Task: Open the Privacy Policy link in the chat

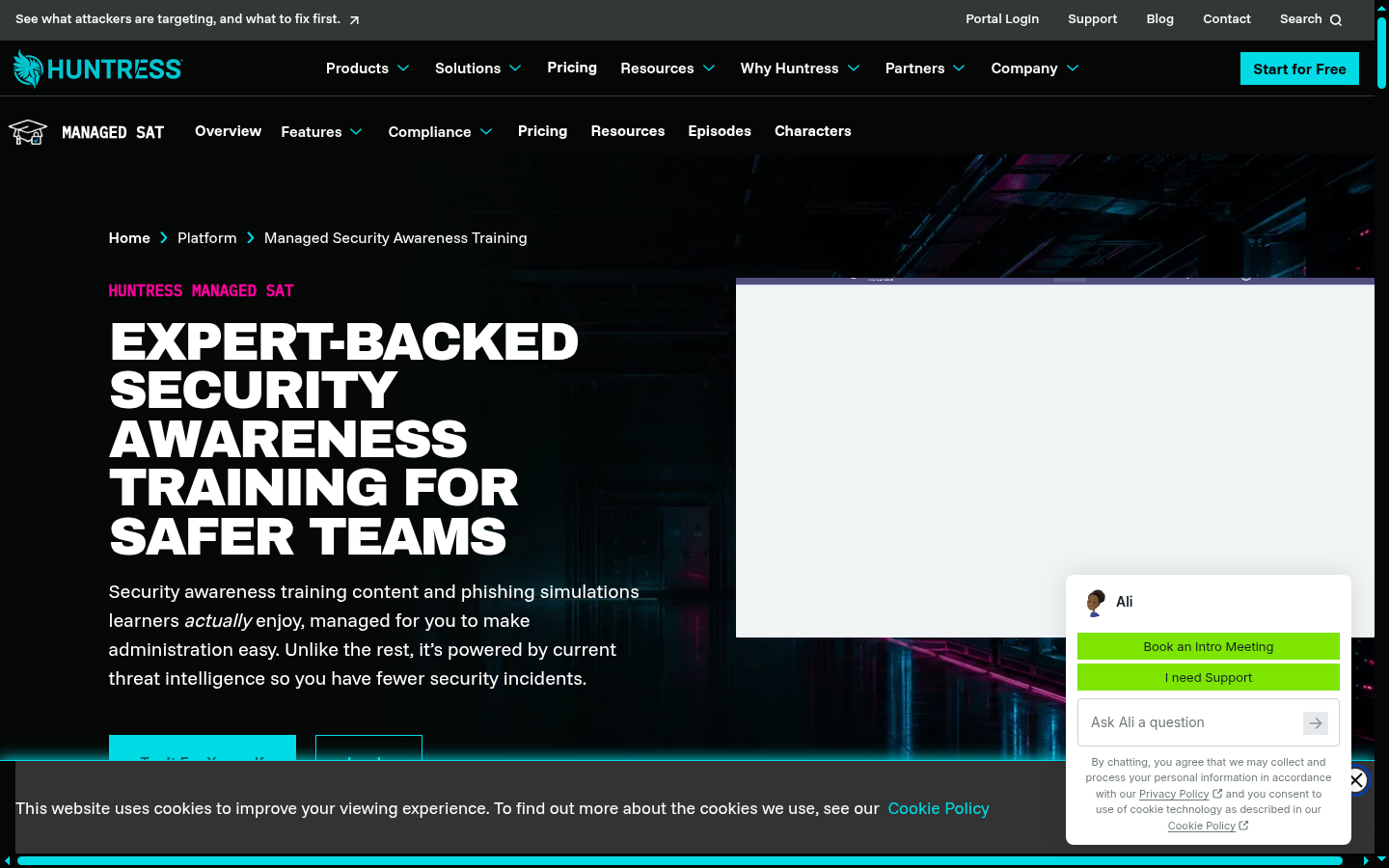Action: click(1174, 794)
